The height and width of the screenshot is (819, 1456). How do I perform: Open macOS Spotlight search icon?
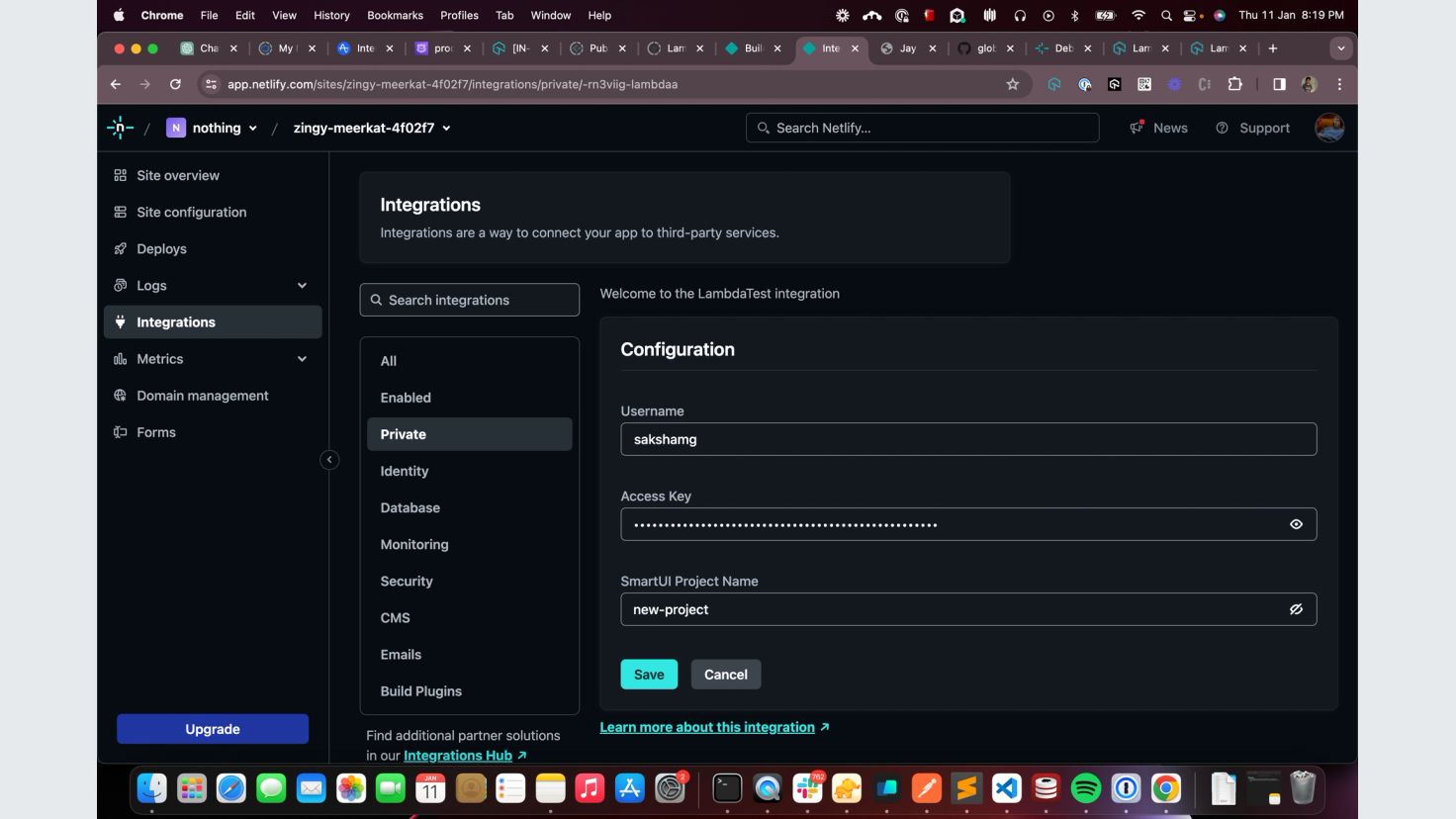(1166, 15)
